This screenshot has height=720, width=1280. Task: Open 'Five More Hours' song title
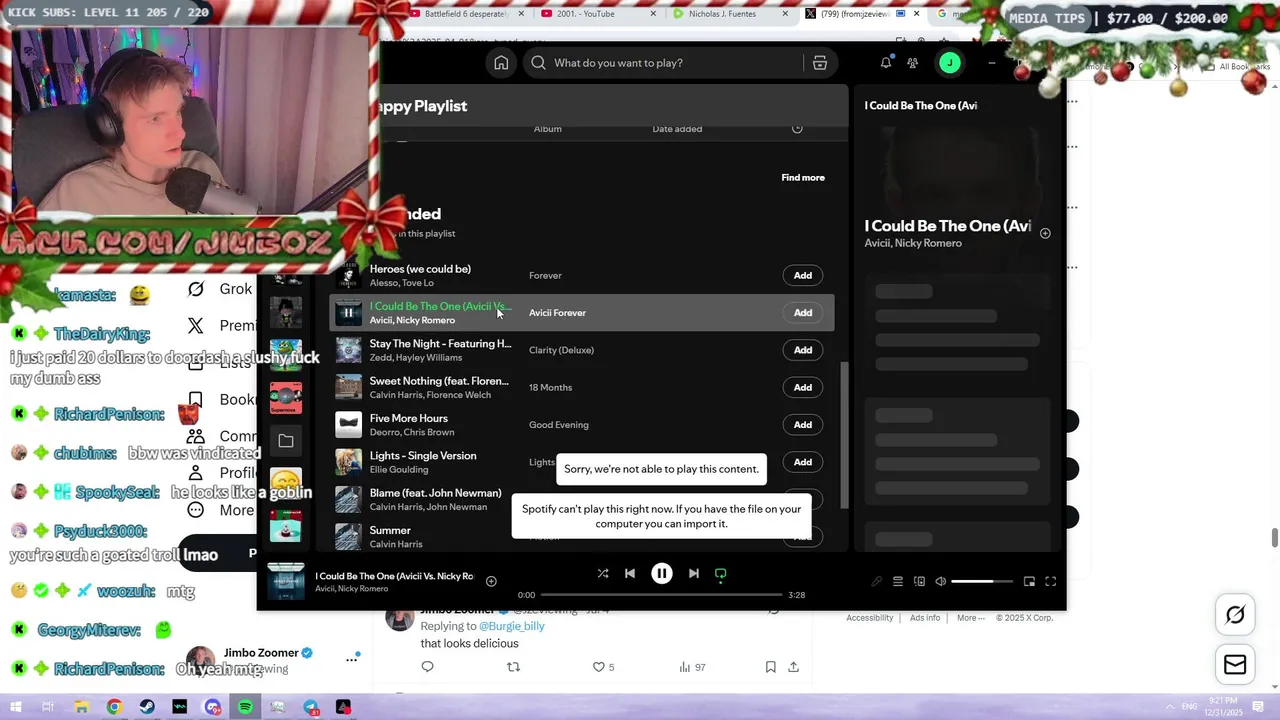tap(409, 419)
